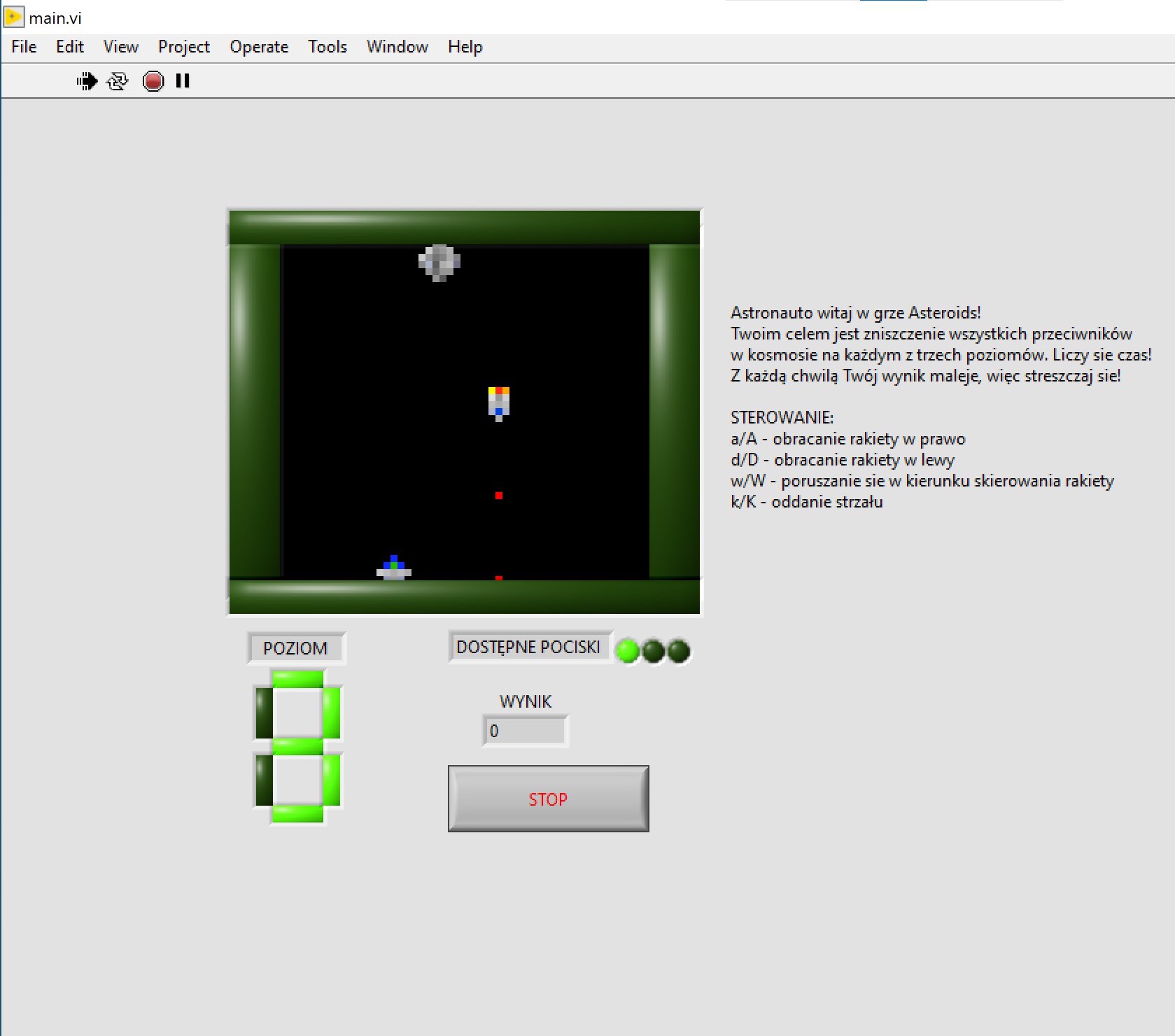Open the Operate menu

258,46
